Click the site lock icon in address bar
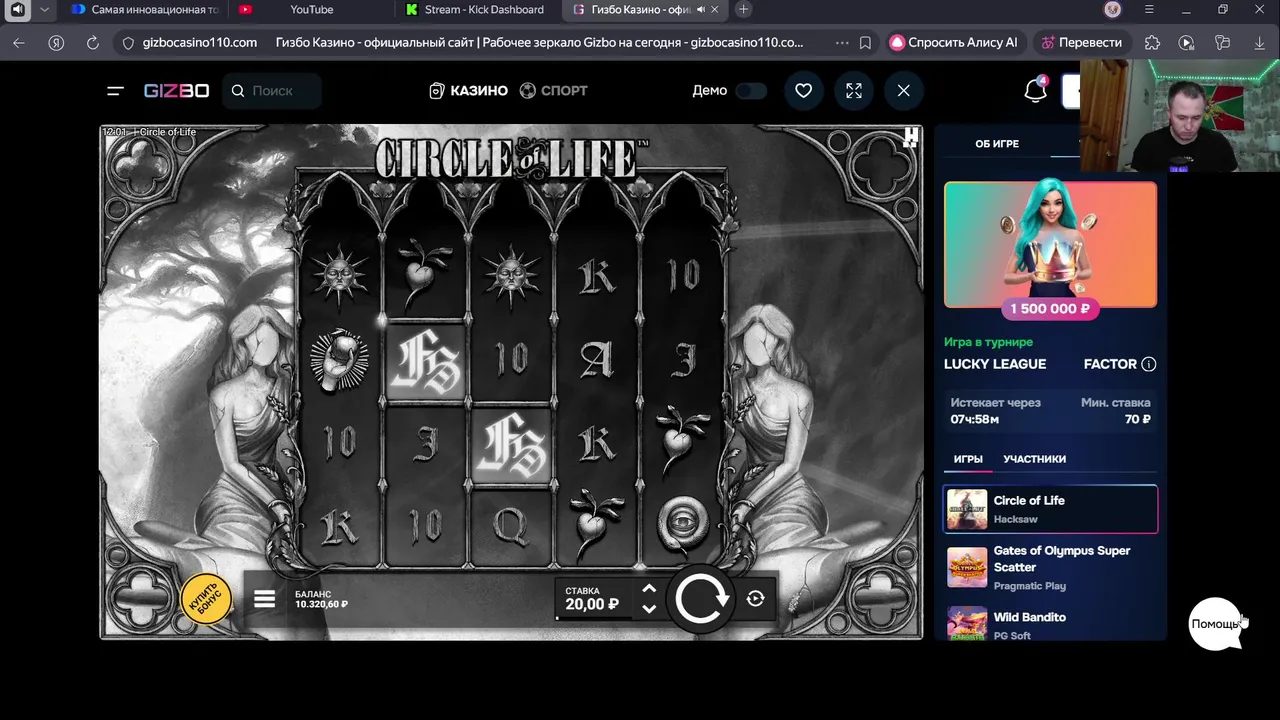 click(x=127, y=43)
